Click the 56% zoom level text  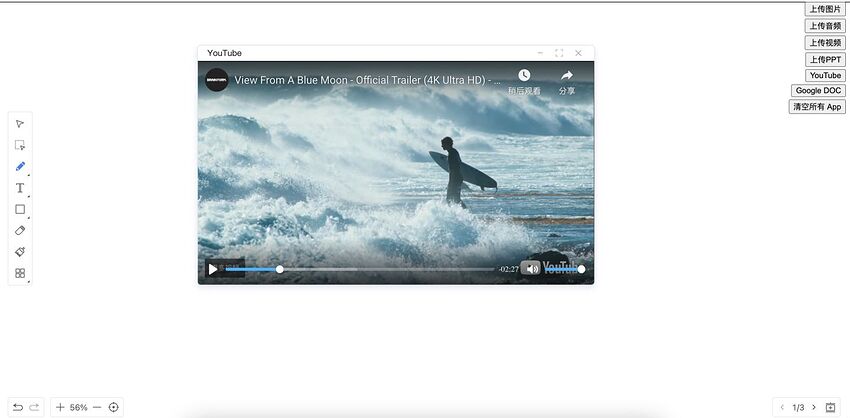coord(79,407)
